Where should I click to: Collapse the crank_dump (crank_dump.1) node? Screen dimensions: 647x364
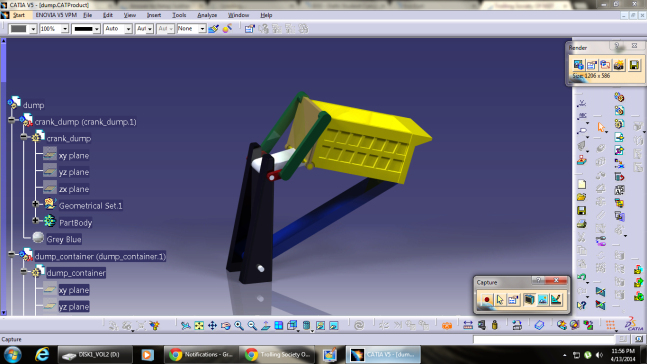pos(11,120)
